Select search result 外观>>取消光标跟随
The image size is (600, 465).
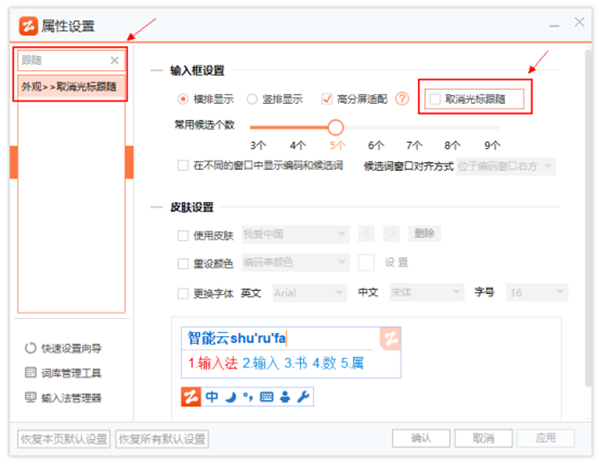point(71,87)
